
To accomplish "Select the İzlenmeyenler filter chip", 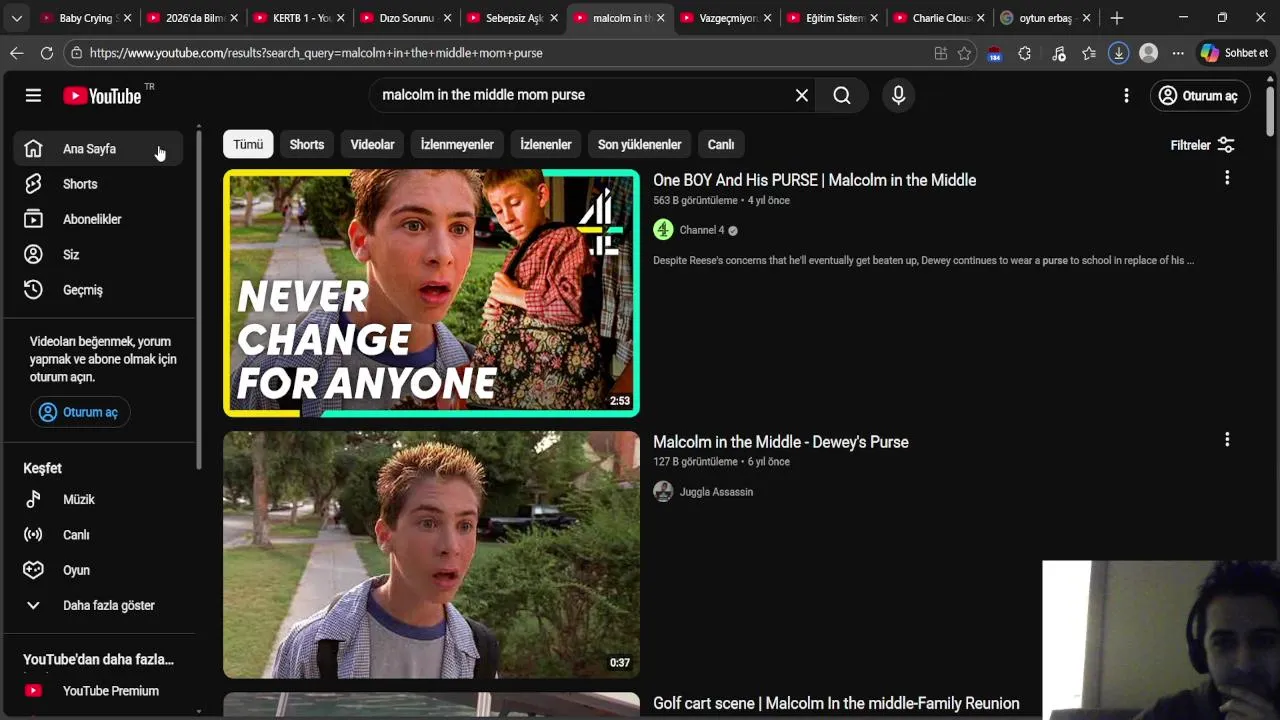I will (x=457, y=144).
